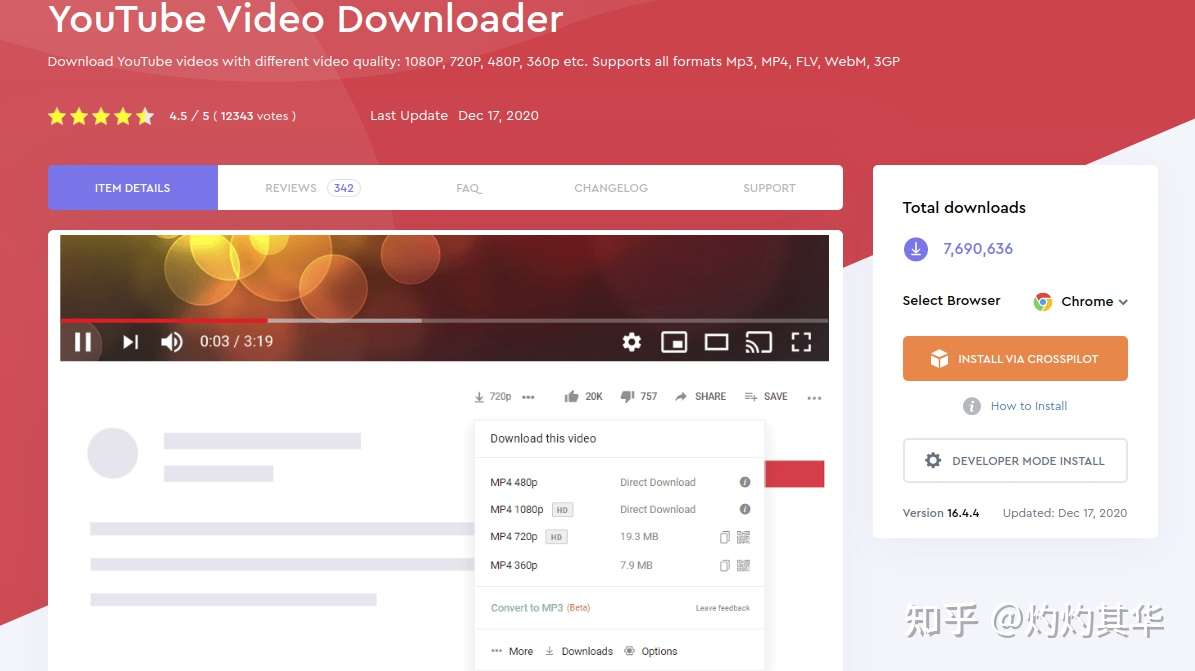Viewport: 1195px width, 671px height.
Task: Open the more options dots after SAVE
Action: coord(814,398)
